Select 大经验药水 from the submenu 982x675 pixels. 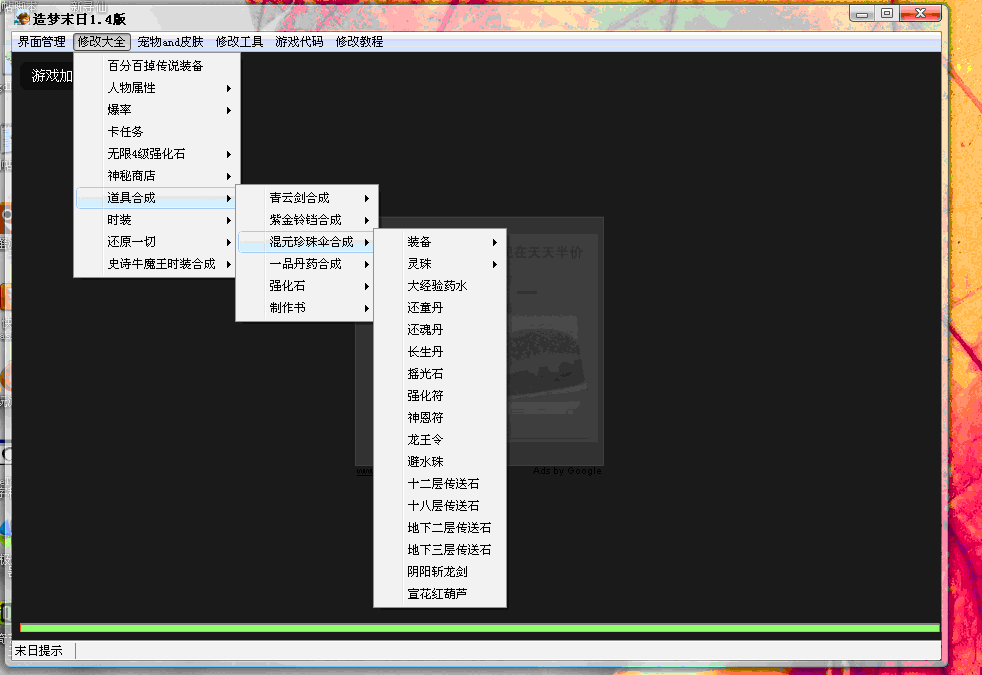pos(437,286)
